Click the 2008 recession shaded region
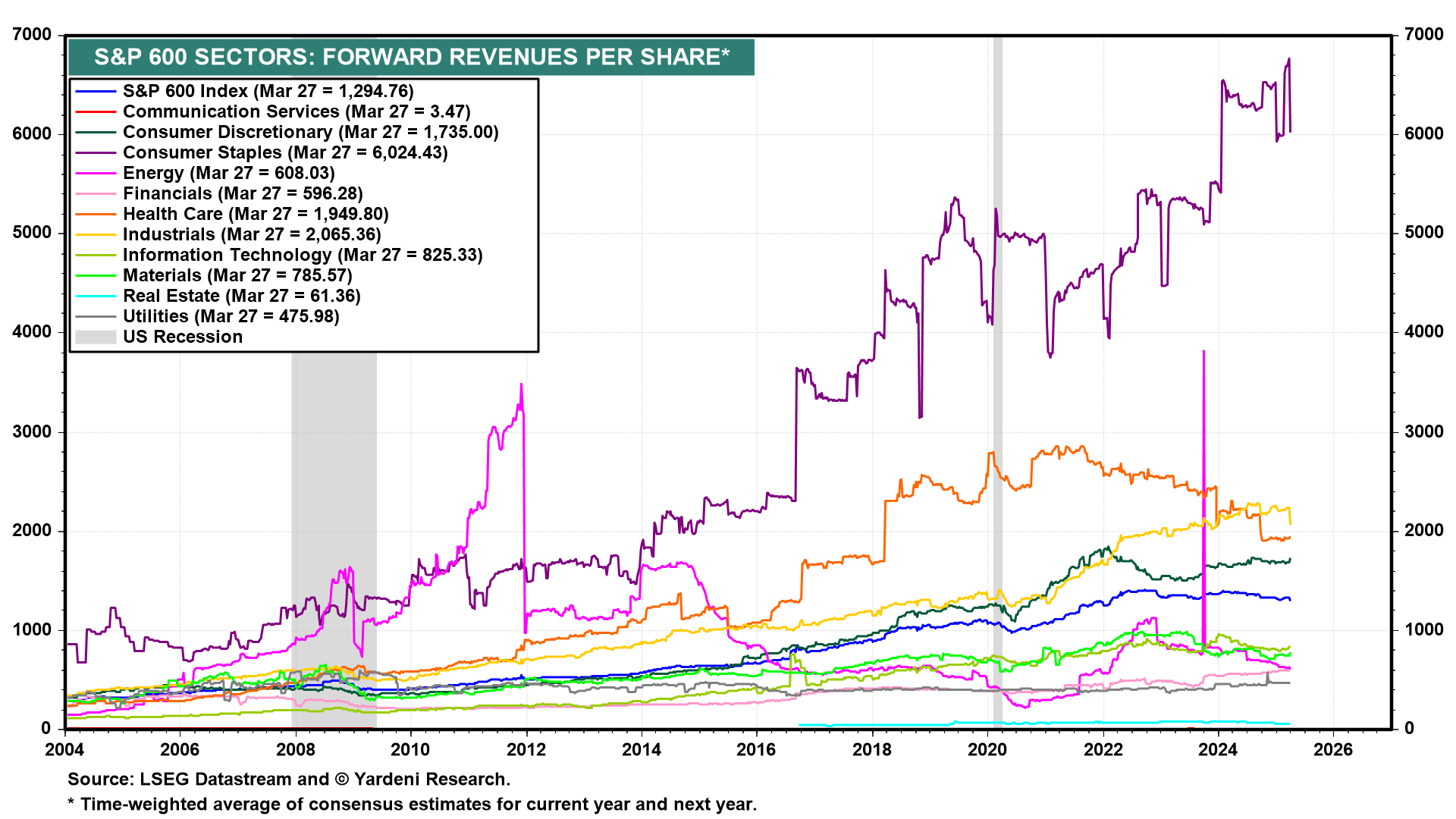Image resolution: width=1456 pixels, height=819 pixels. (x=334, y=470)
